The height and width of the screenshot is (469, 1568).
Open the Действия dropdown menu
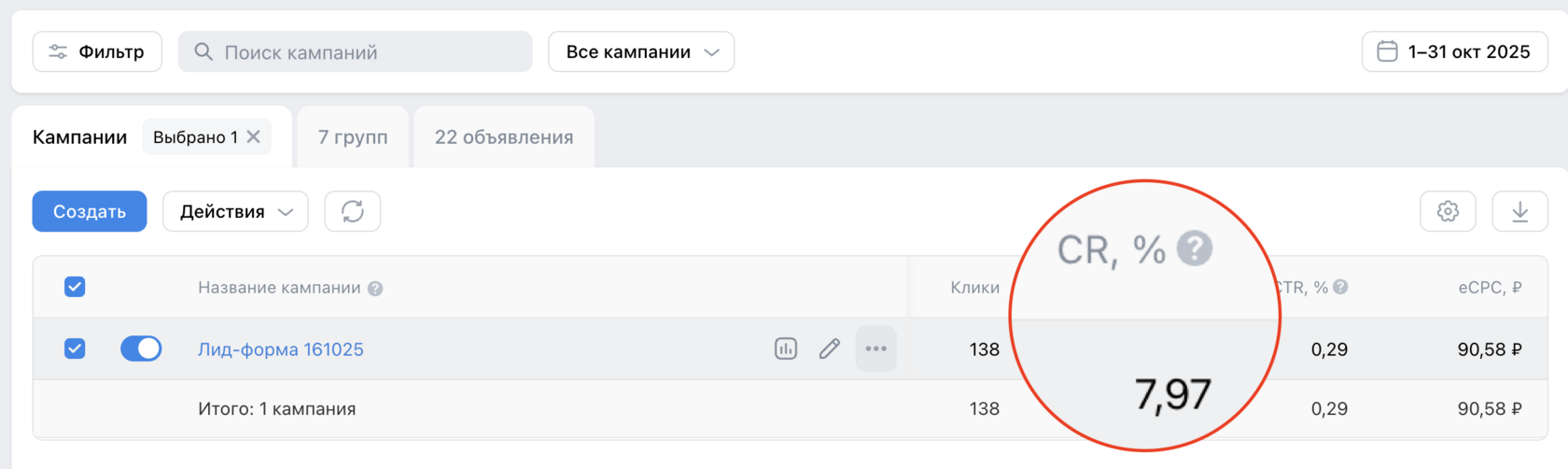point(236,212)
